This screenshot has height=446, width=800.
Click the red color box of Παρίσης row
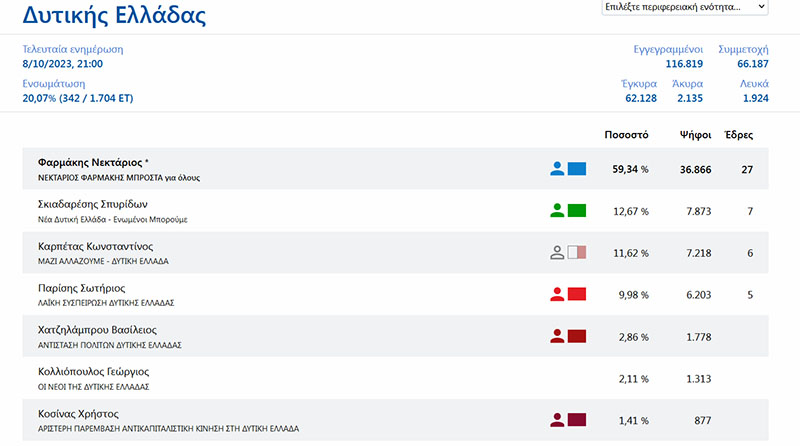click(577, 294)
